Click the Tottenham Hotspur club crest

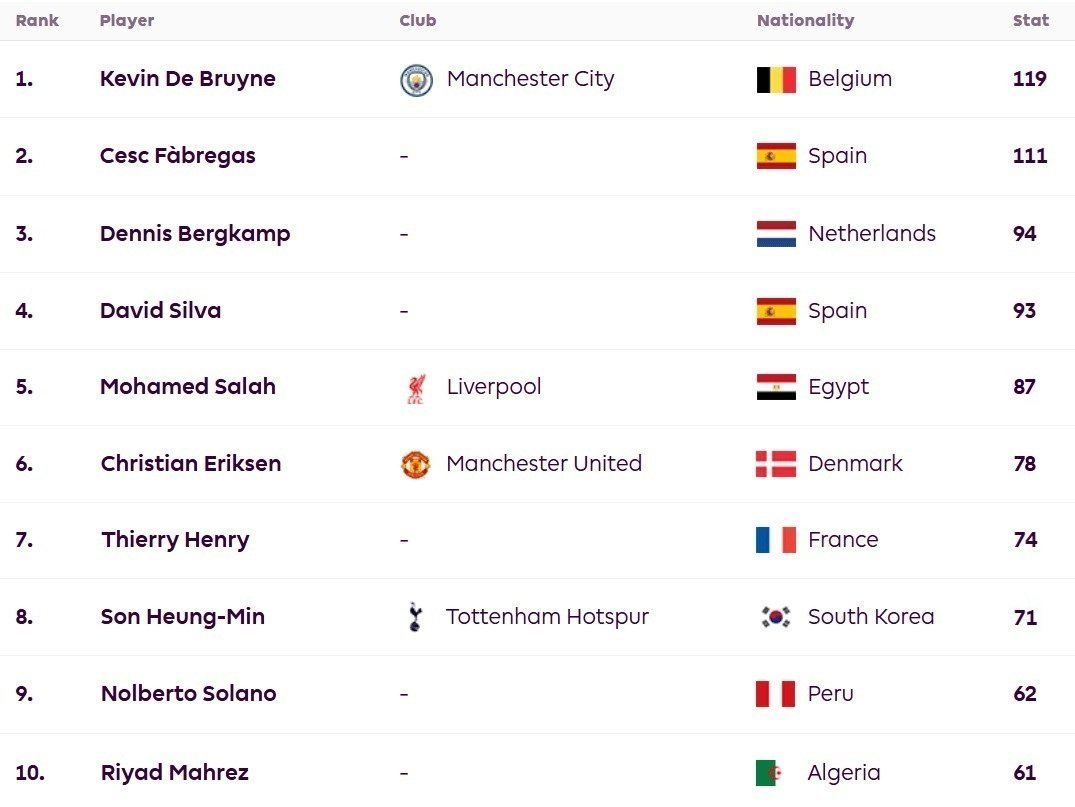[415, 616]
